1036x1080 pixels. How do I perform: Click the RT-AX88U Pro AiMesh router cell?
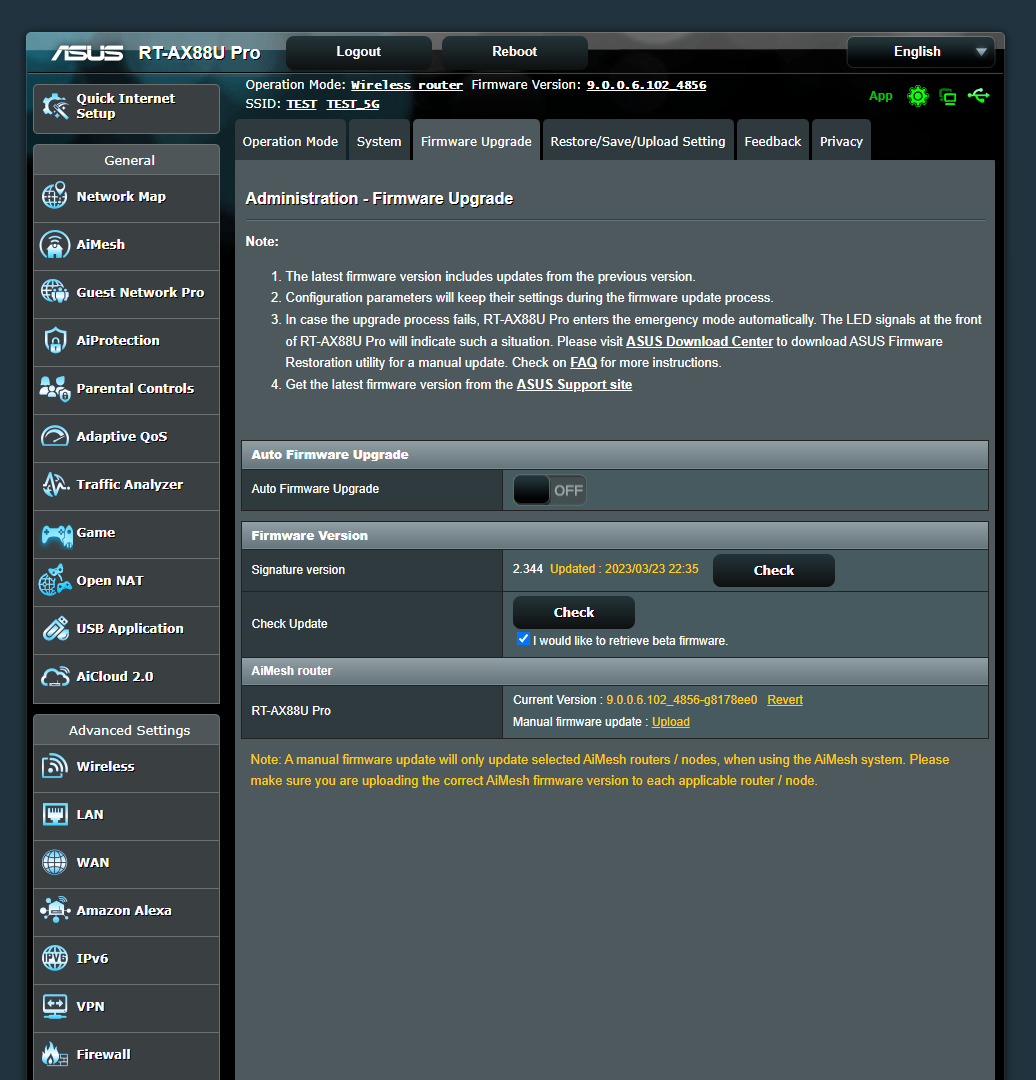[372, 711]
